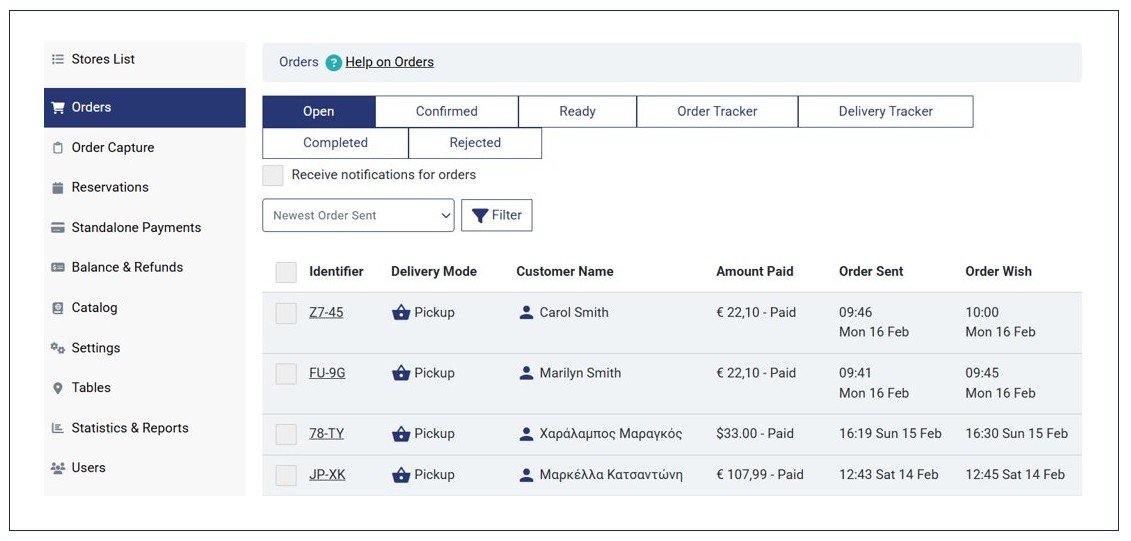Open Catalog from sidebar

pos(145,308)
